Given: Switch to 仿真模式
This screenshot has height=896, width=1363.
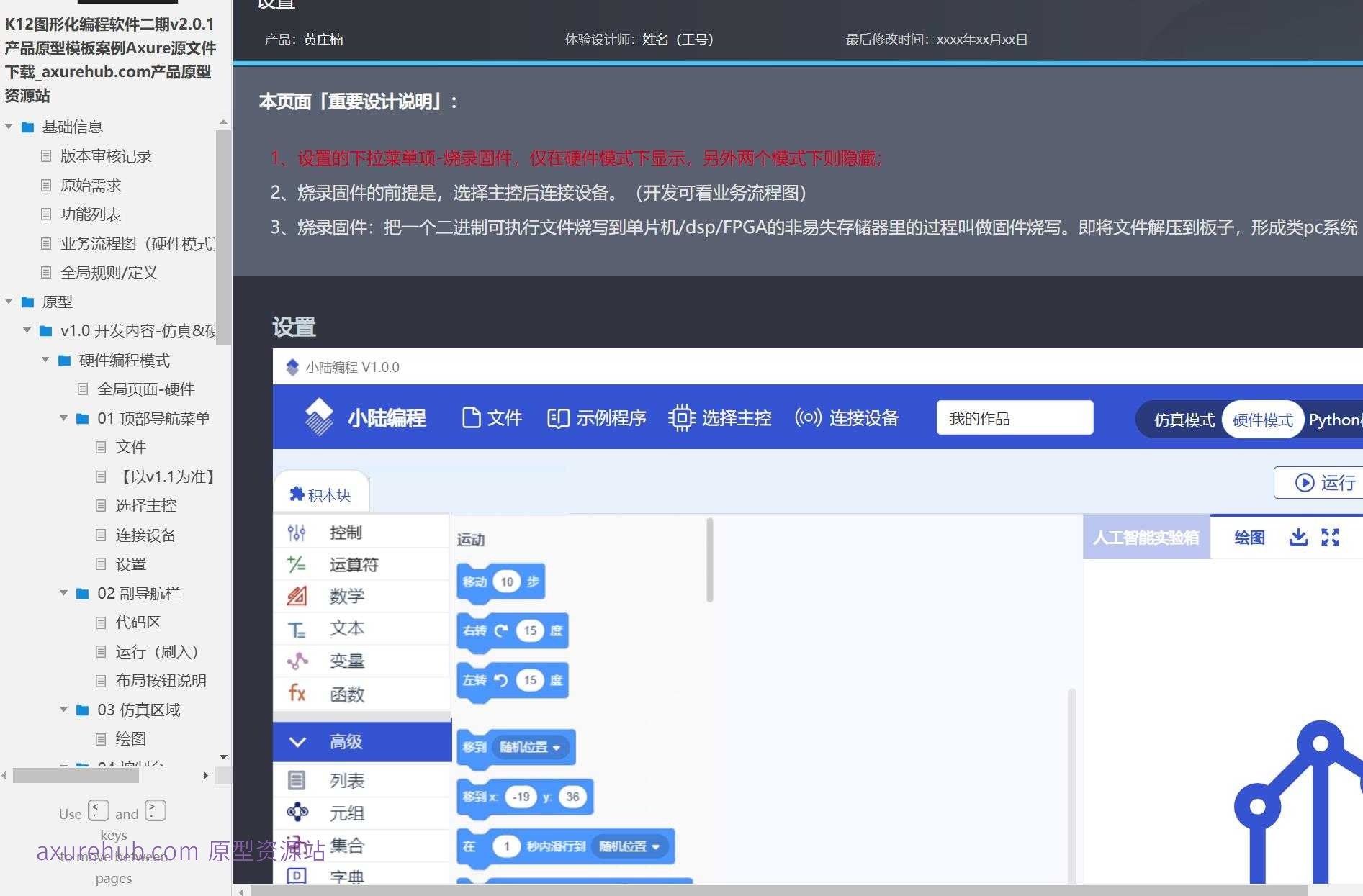Looking at the screenshot, I should pos(1183,420).
